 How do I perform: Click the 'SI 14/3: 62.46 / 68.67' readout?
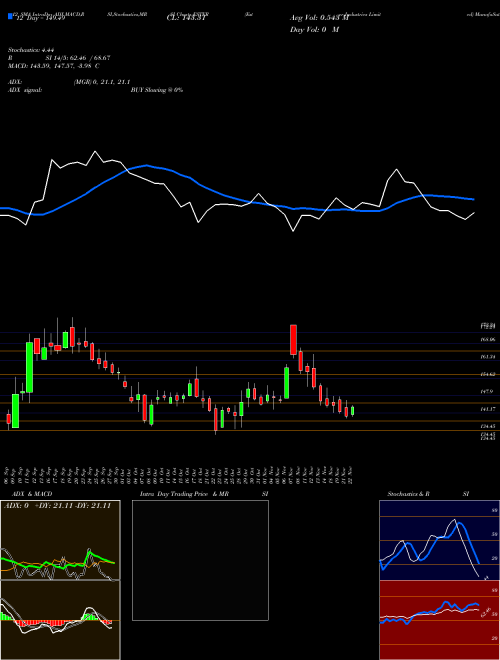pyautogui.click(x=78, y=58)
